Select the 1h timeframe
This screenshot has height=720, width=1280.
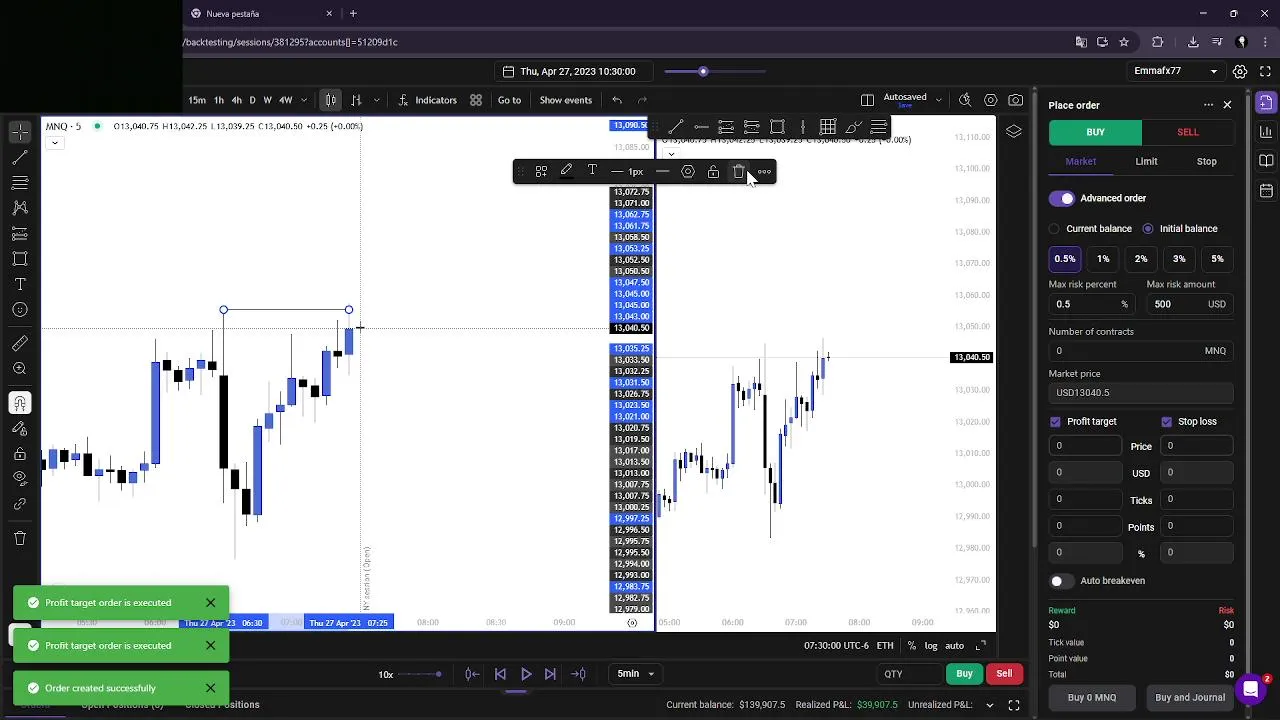tap(218, 100)
